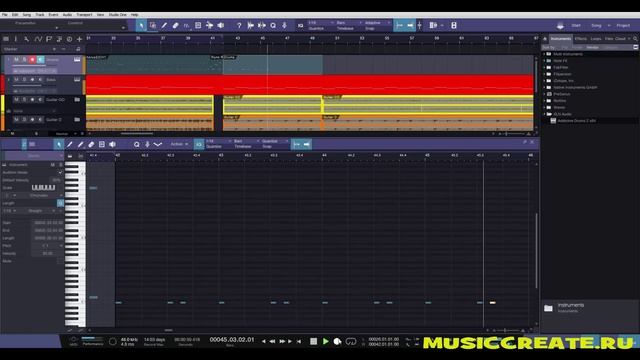Select the Range tool in the main toolbar
The height and width of the screenshot is (360, 640).
(x=153, y=25)
